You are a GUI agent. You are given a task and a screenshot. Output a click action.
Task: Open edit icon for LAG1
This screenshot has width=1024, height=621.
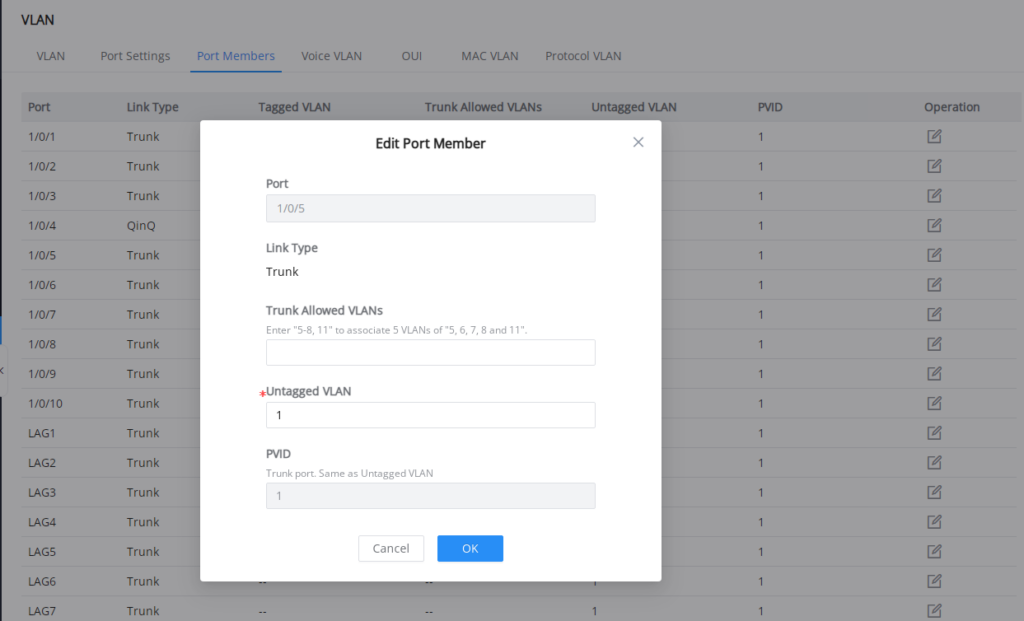[x=934, y=433]
